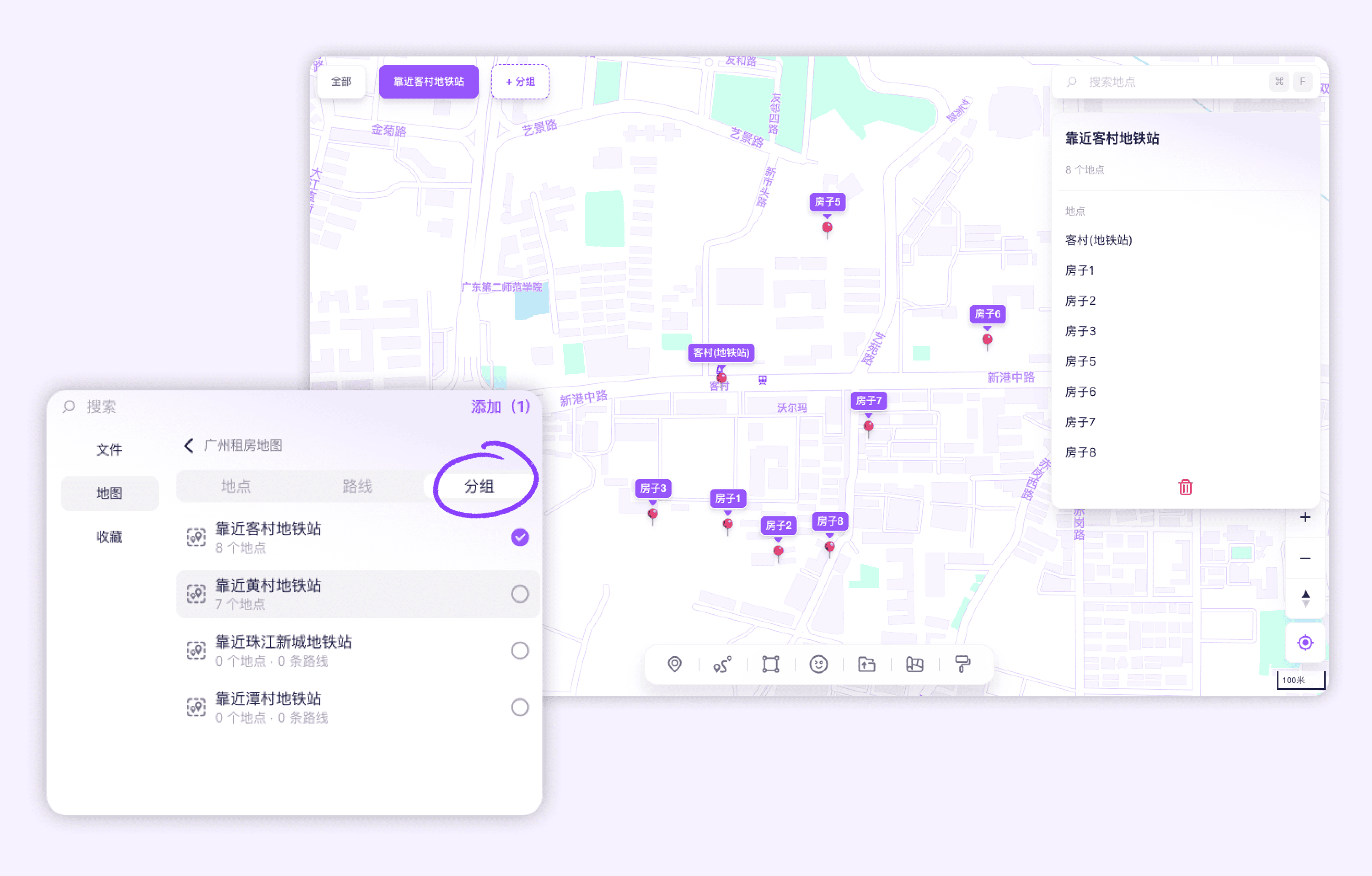Click the red pin under 房子2

(778, 551)
